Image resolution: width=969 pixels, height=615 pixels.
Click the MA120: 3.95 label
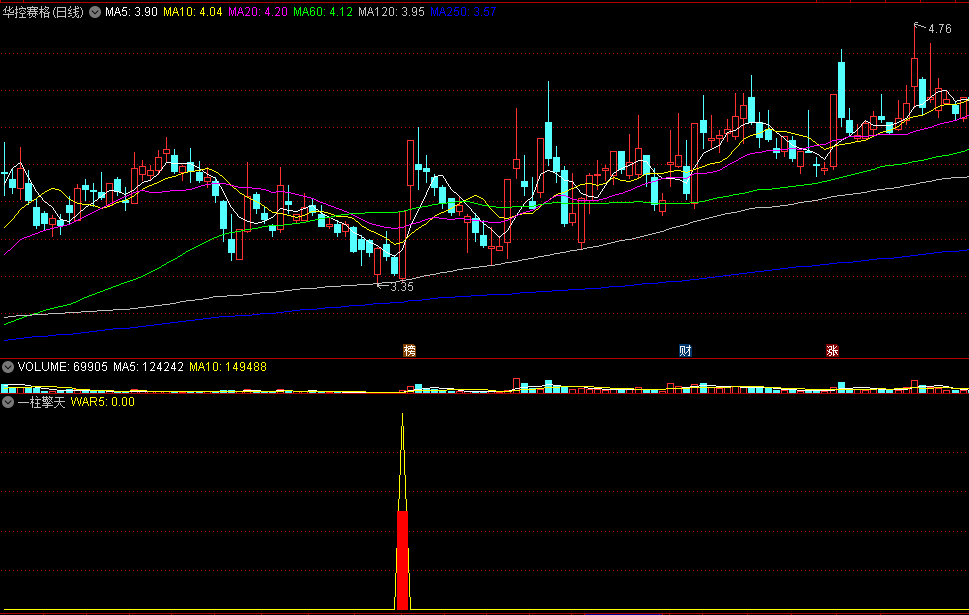coord(391,12)
